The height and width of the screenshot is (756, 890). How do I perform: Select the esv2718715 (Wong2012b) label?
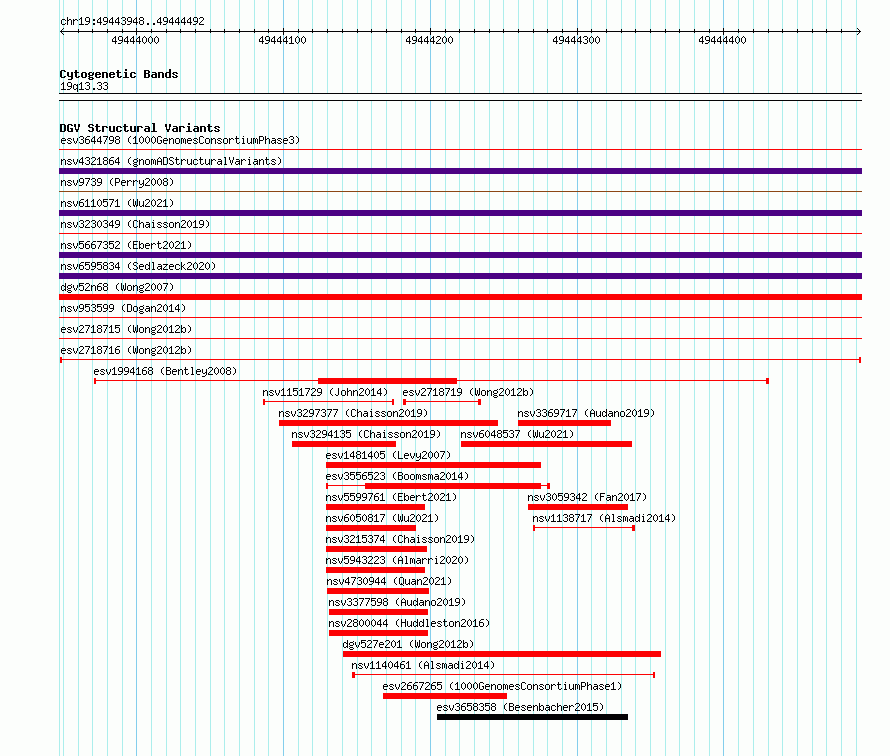[126, 329]
